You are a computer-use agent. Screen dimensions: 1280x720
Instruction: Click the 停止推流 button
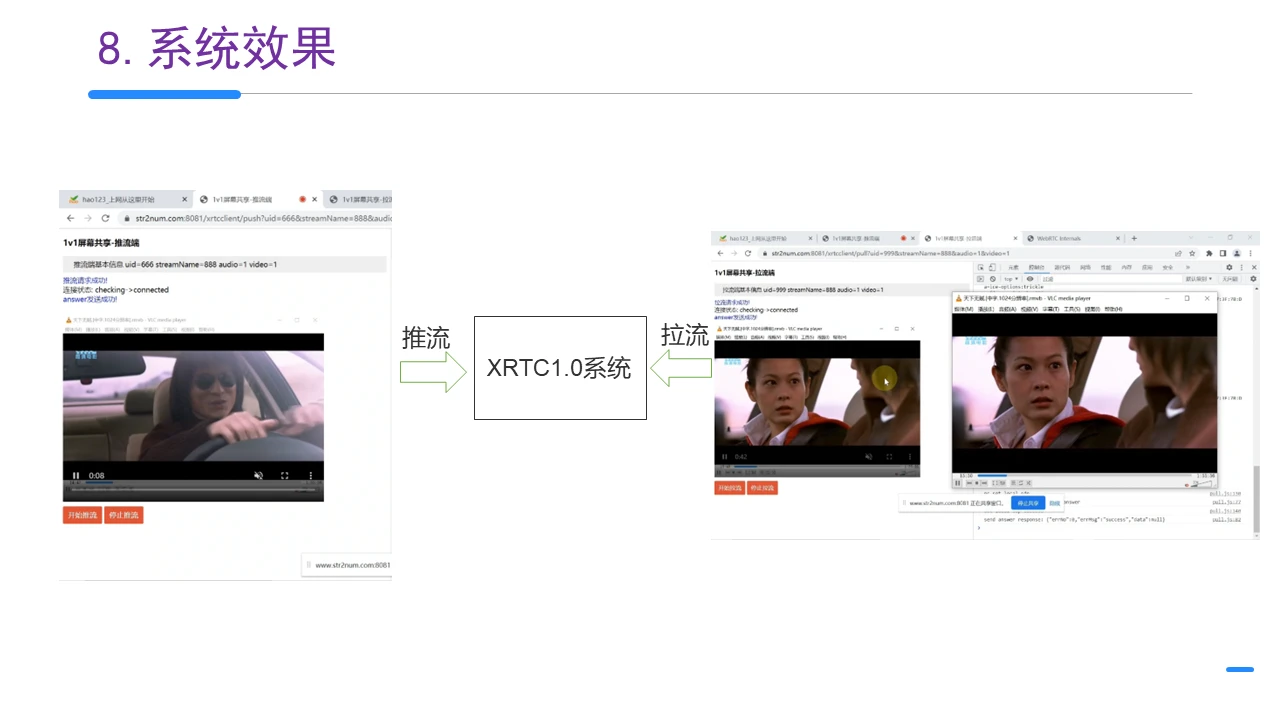click(x=124, y=515)
